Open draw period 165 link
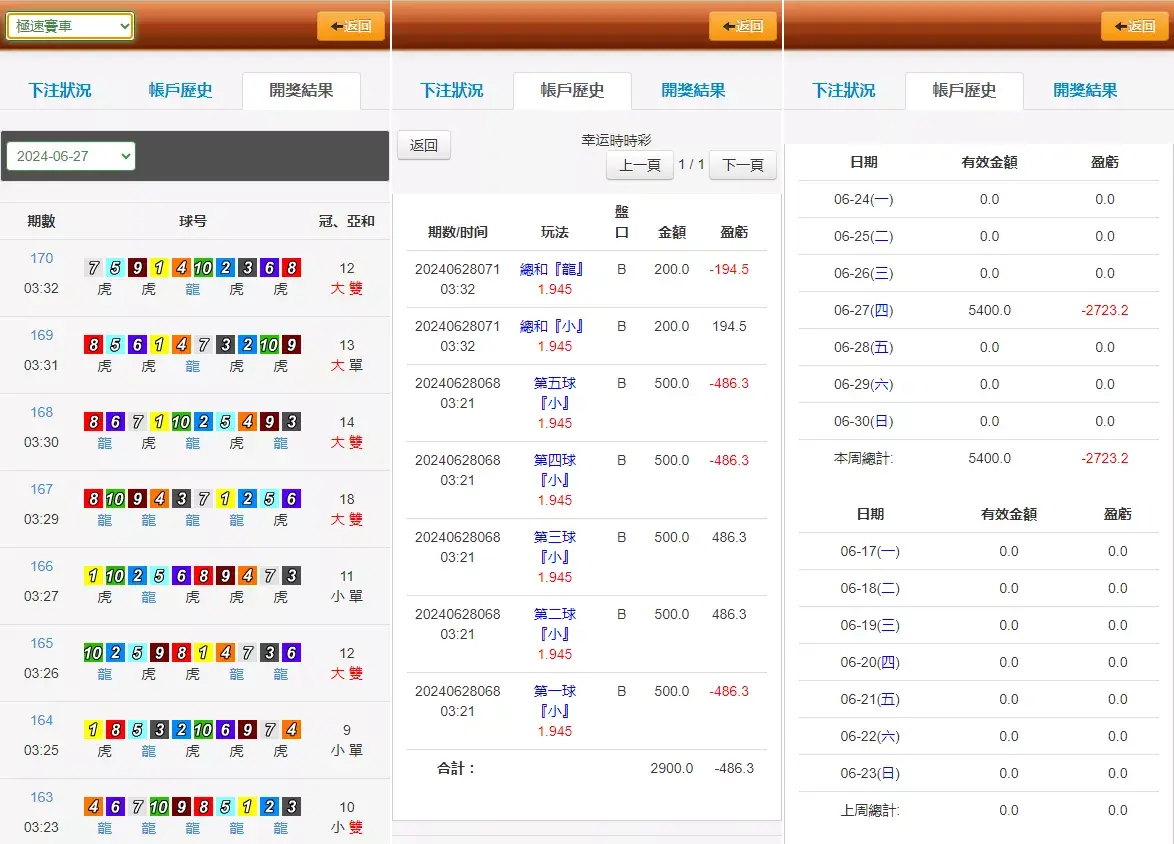Viewport: 1174px width, 844px height. pos(41,643)
